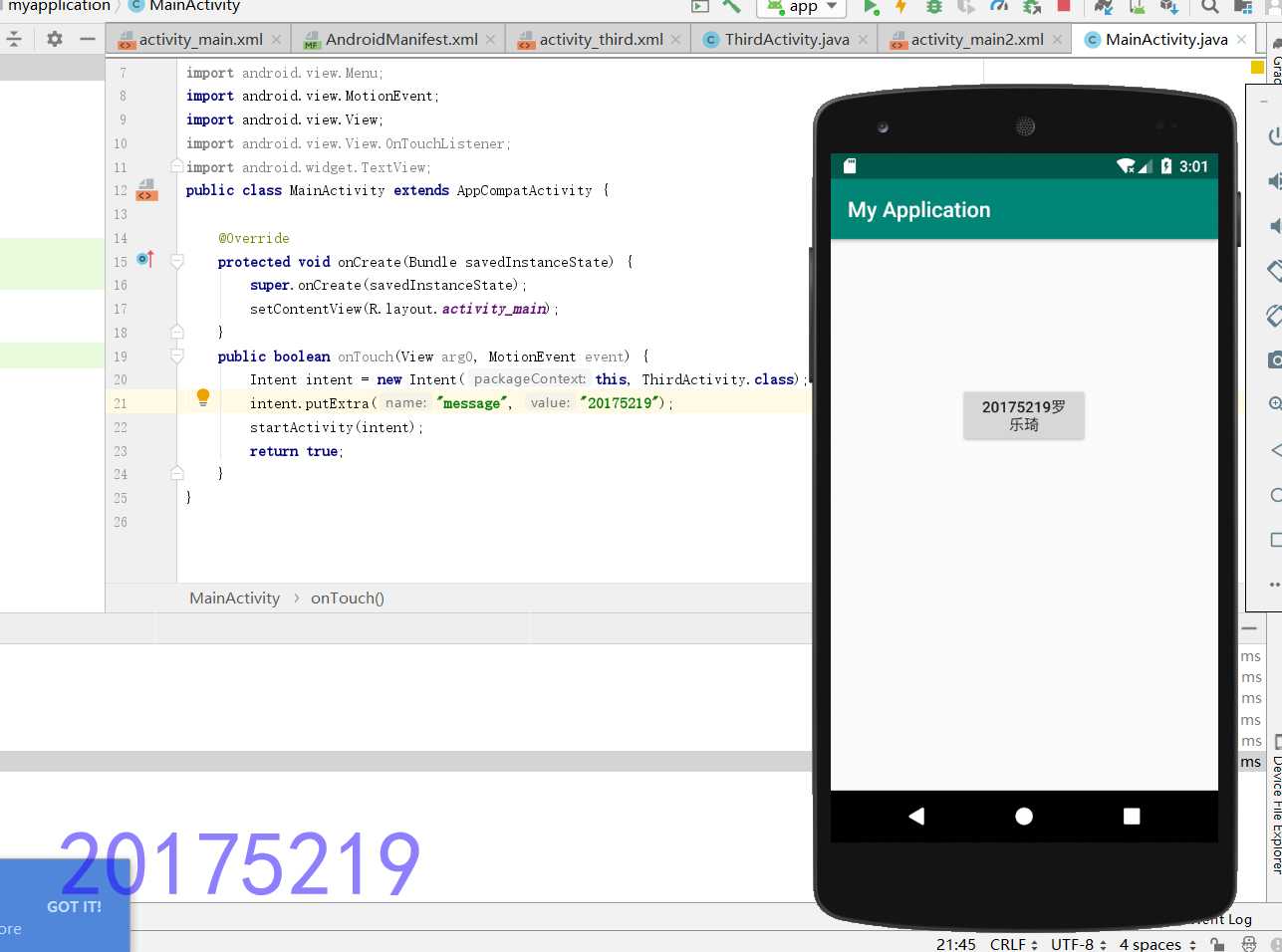
Task: Click the Apply Changes lightning icon
Action: (901, 7)
